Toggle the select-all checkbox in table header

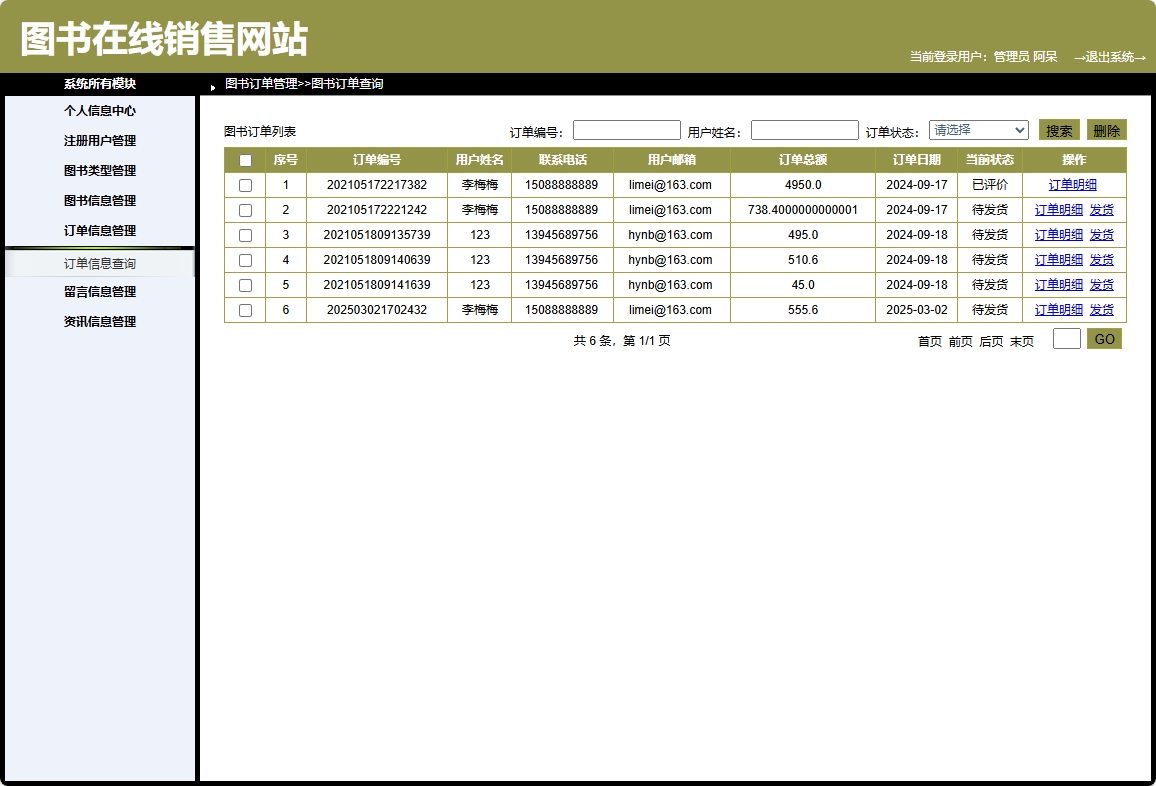coord(245,159)
